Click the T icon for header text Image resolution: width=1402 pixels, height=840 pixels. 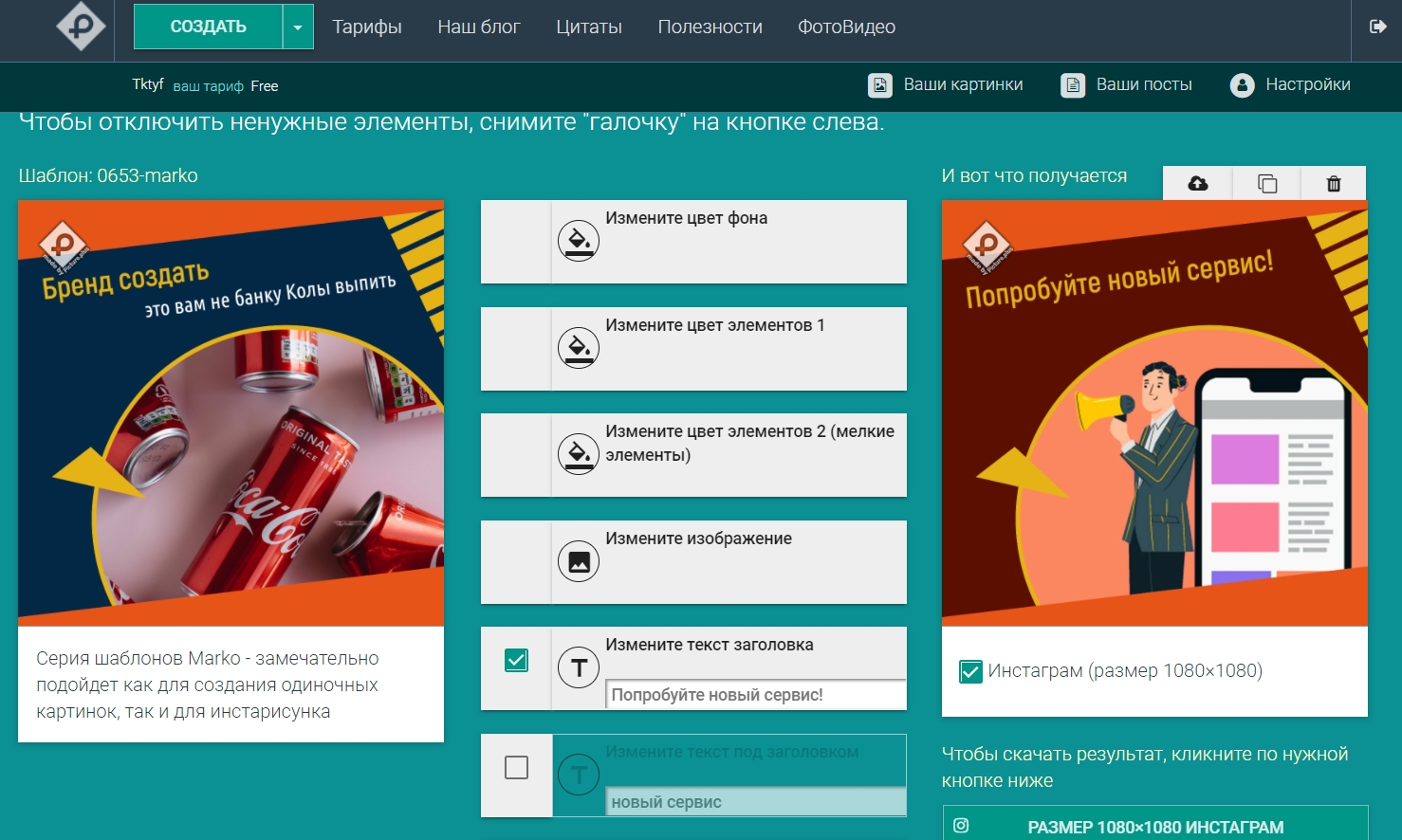(x=578, y=668)
